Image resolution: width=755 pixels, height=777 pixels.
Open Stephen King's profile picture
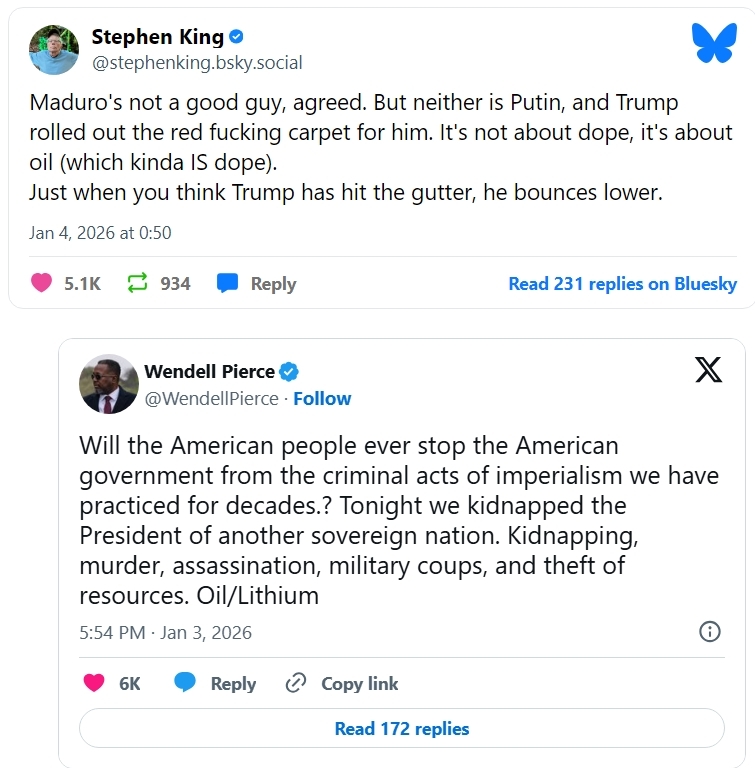[55, 49]
